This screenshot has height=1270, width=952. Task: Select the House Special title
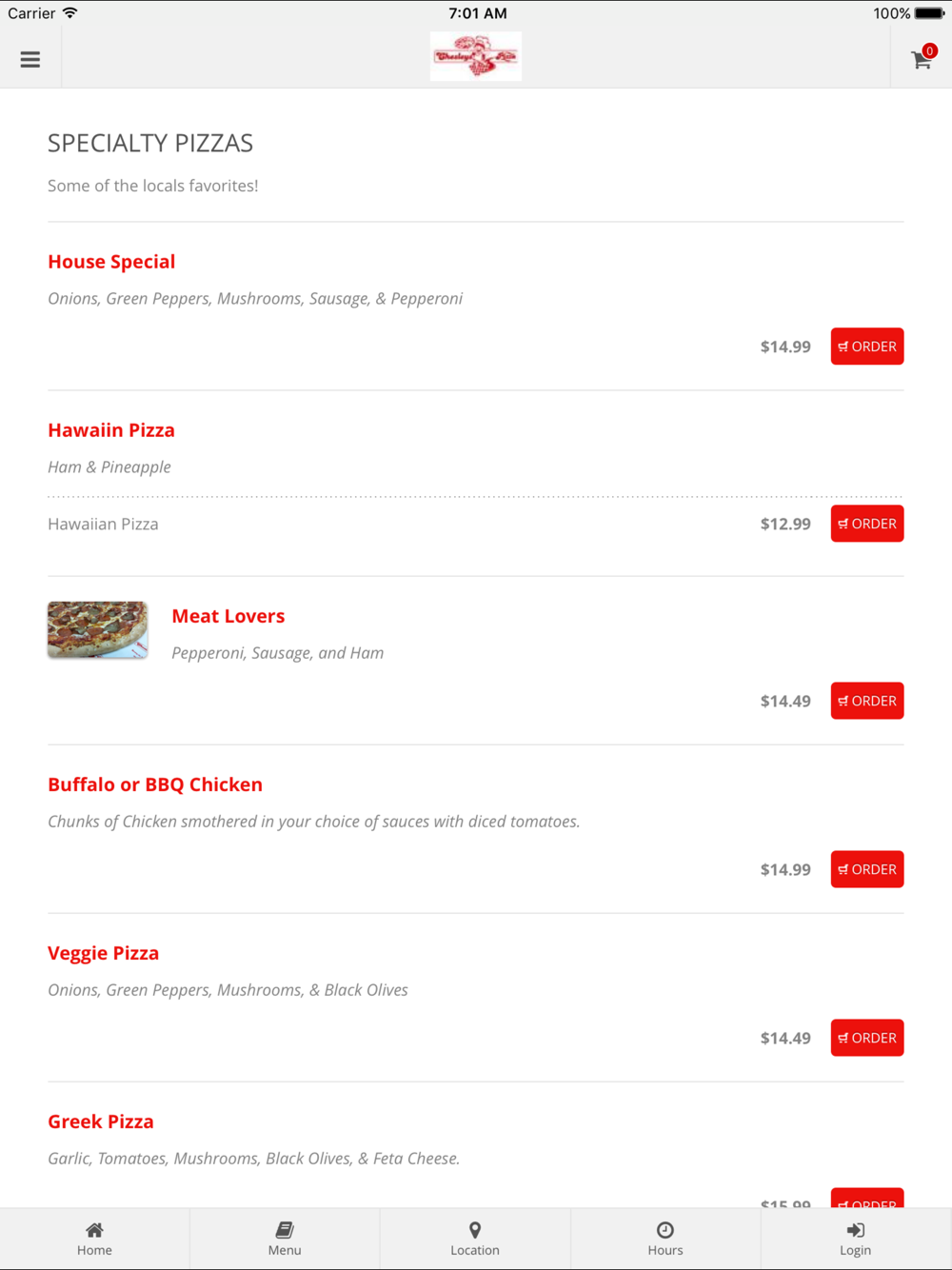111,262
